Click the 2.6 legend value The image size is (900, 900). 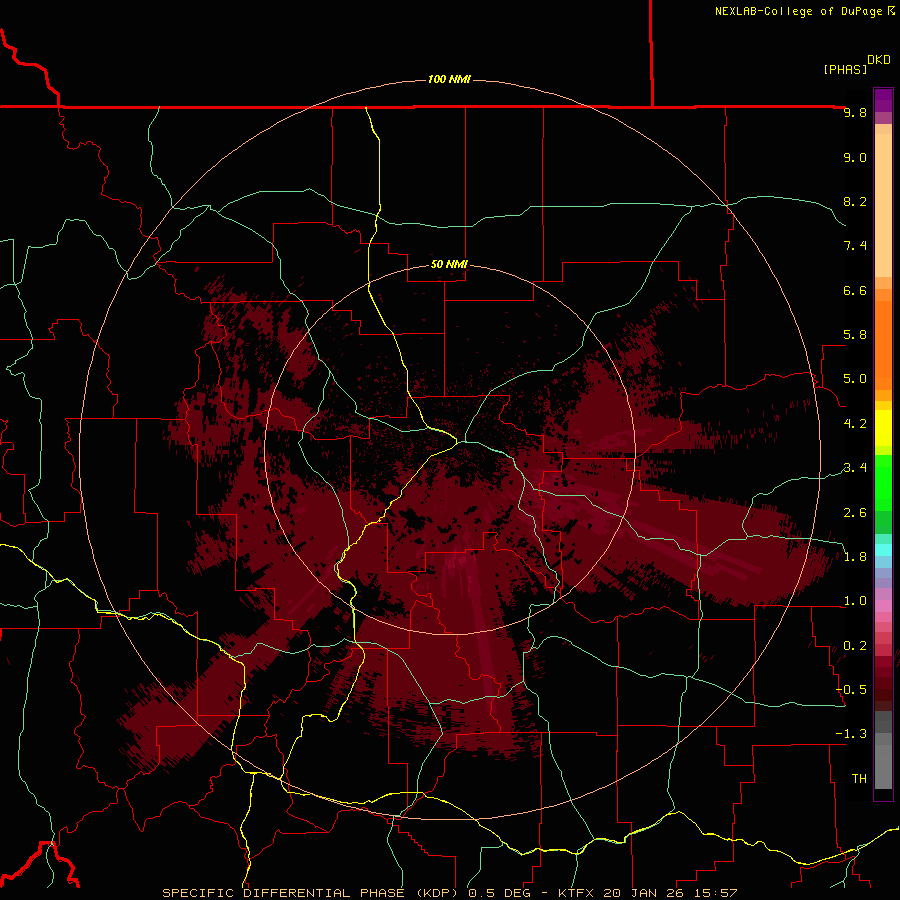855,513
